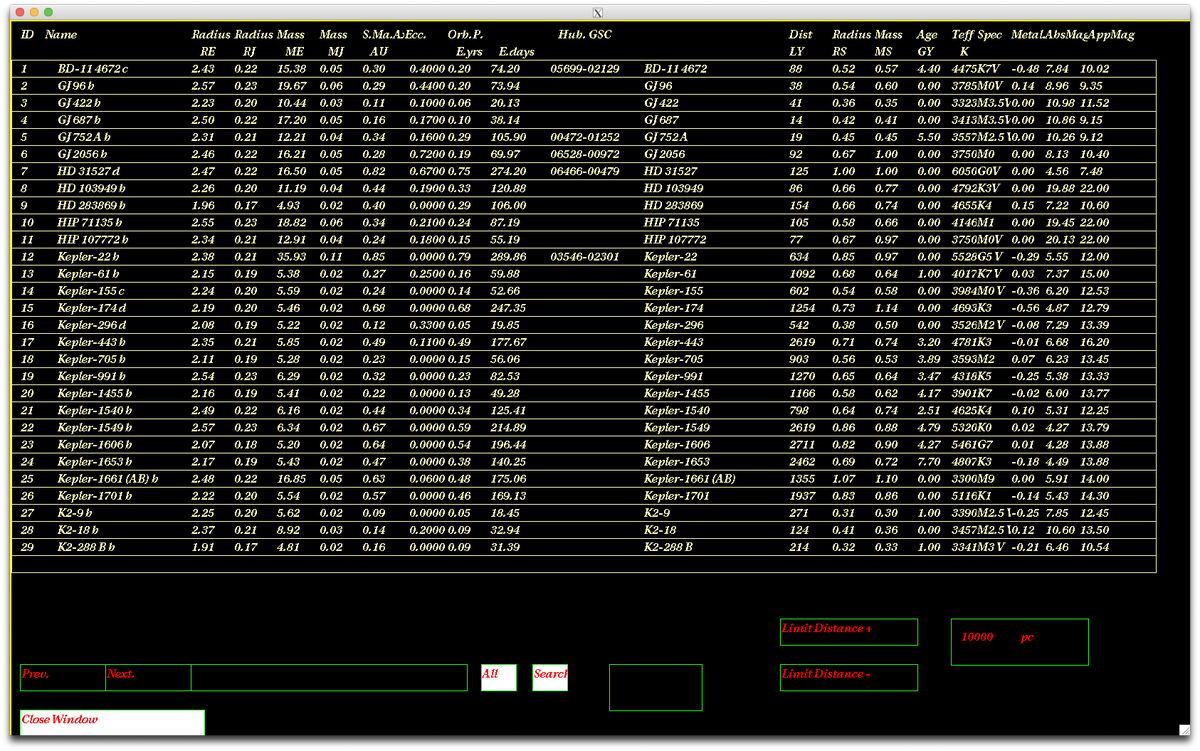Image resolution: width=1200 pixels, height=751 pixels.
Task: Click the Dist column header
Action: [800, 35]
